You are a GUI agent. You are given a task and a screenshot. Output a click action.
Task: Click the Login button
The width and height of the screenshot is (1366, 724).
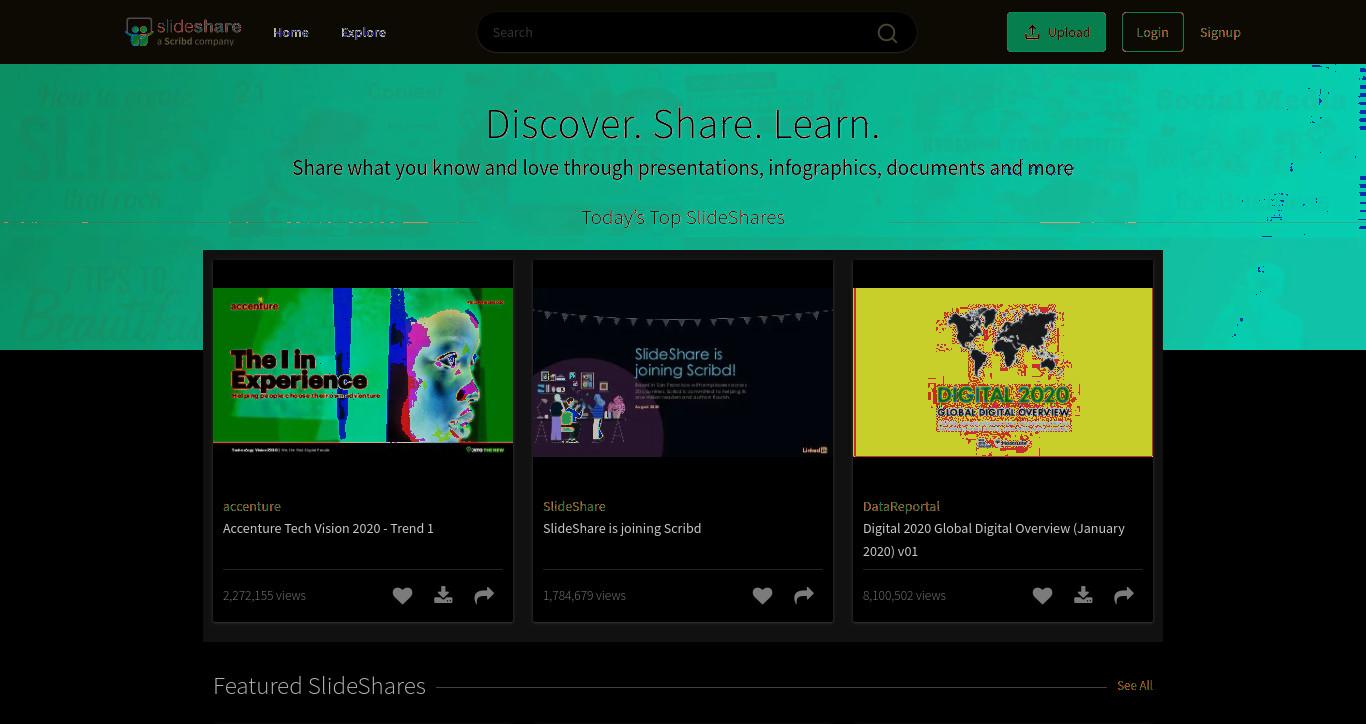point(1152,32)
